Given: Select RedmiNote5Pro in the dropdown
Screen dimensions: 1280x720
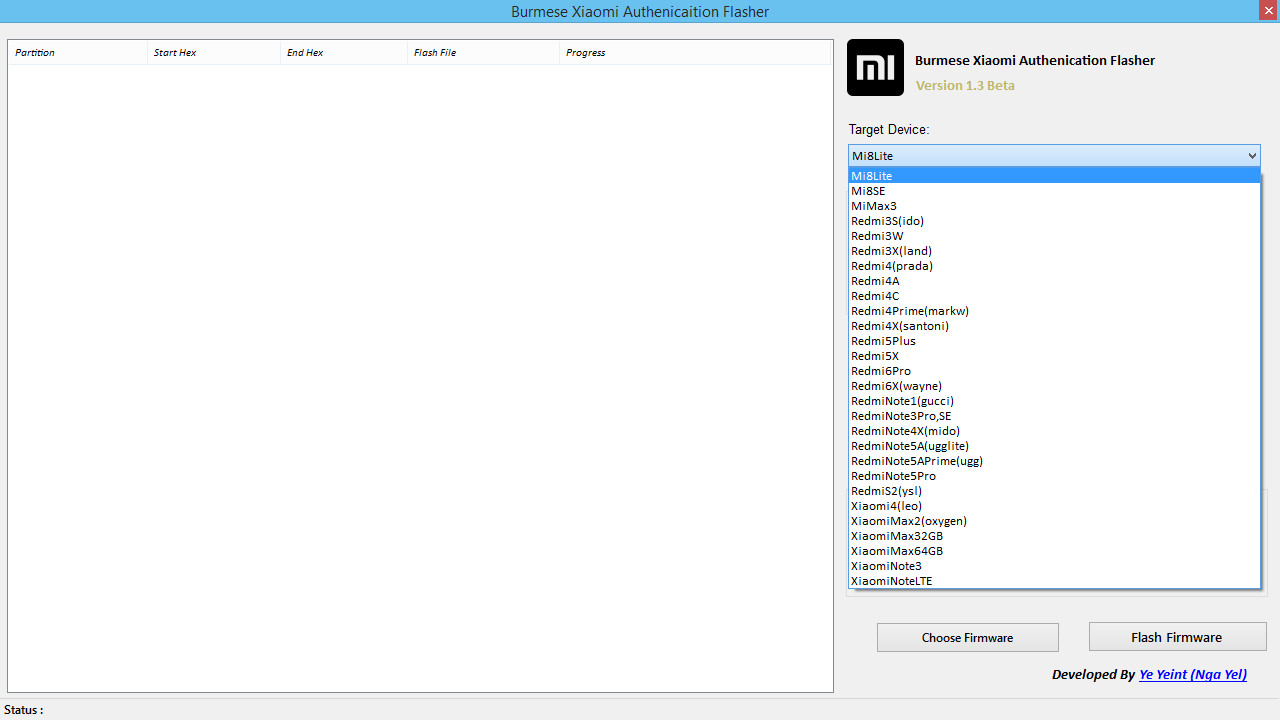Looking at the screenshot, I should coord(1054,476).
